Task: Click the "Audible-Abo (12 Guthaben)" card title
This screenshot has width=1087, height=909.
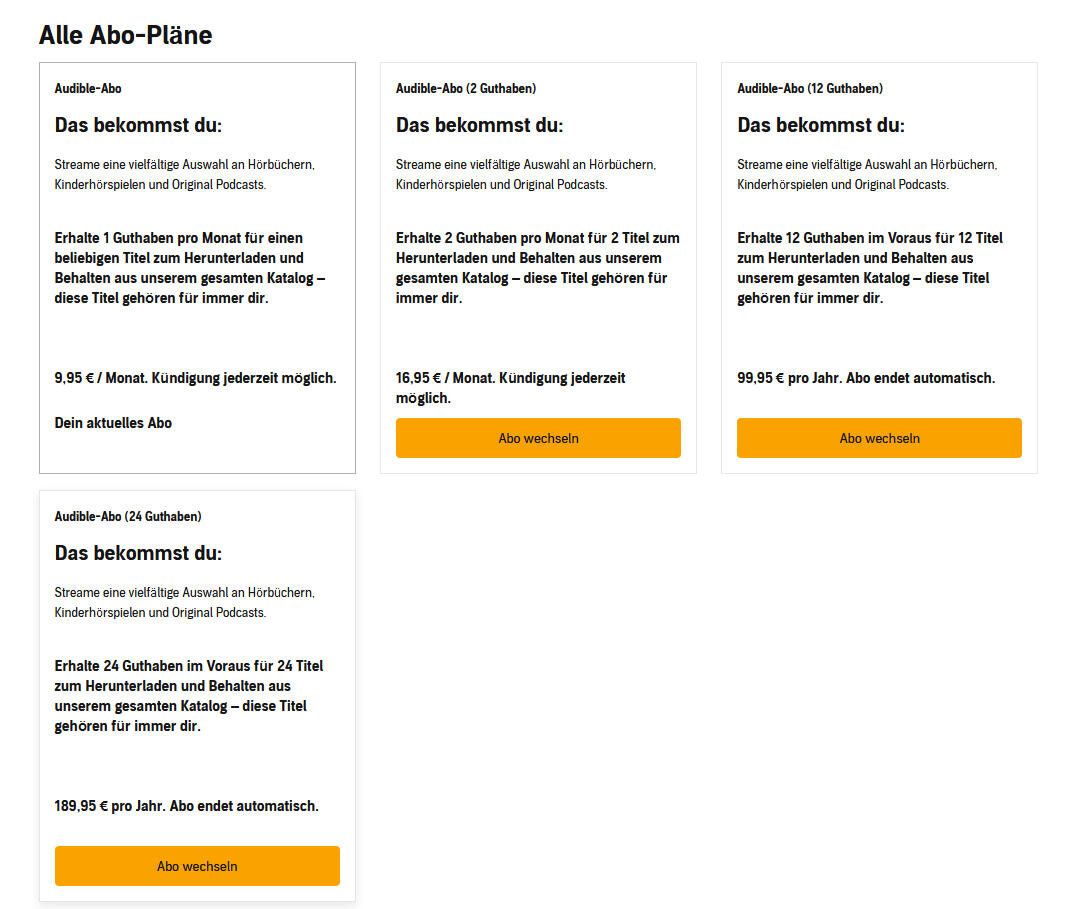Action: point(810,89)
